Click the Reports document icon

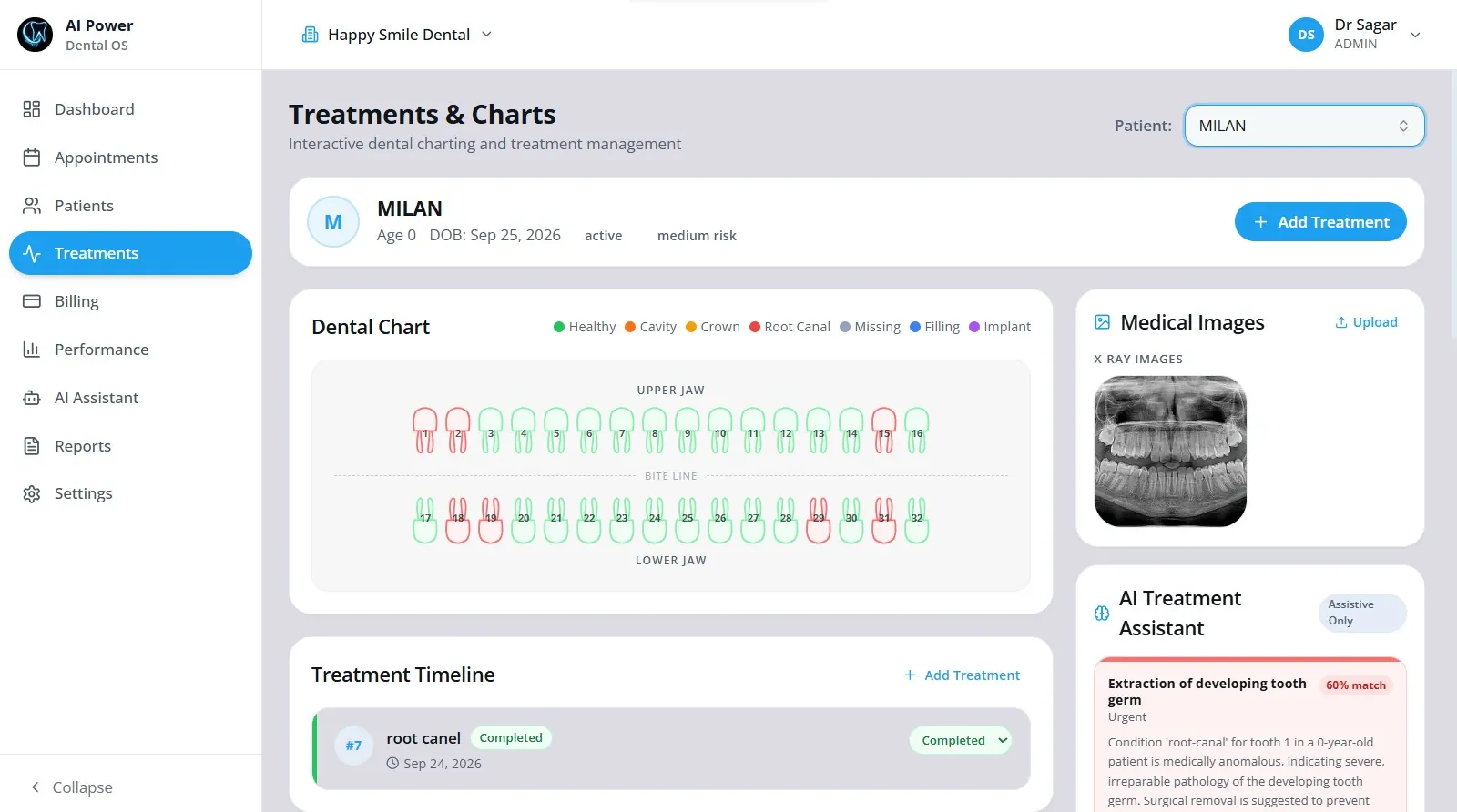pos(32,446)
